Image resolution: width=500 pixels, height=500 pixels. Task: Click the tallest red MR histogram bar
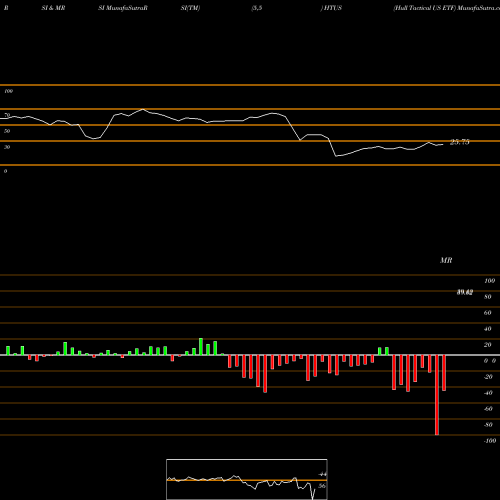(x=437, y=395)
